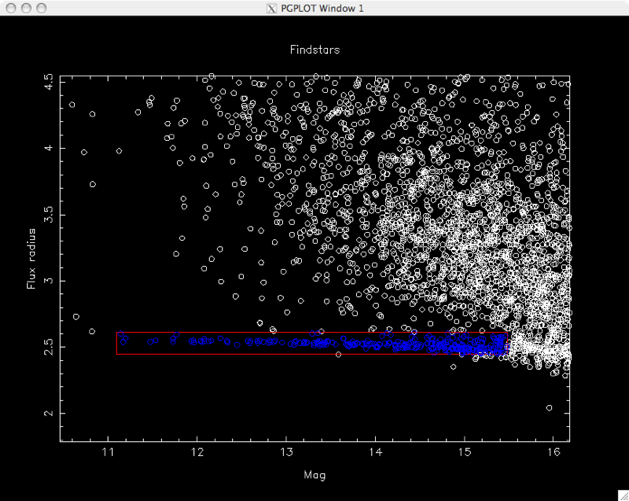Click the y-axis tick label '2'

(x=49, y=413)
